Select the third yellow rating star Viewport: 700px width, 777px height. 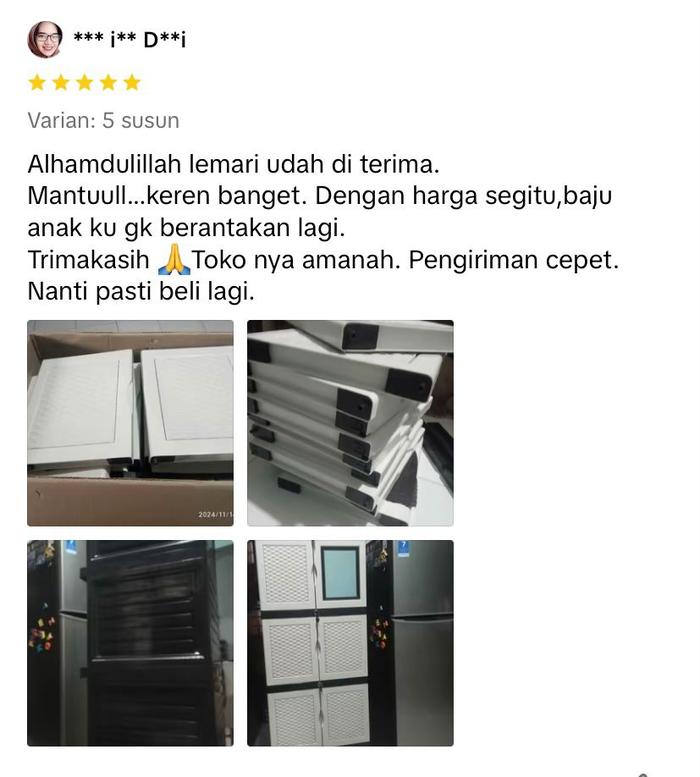[x=85, y=82]
